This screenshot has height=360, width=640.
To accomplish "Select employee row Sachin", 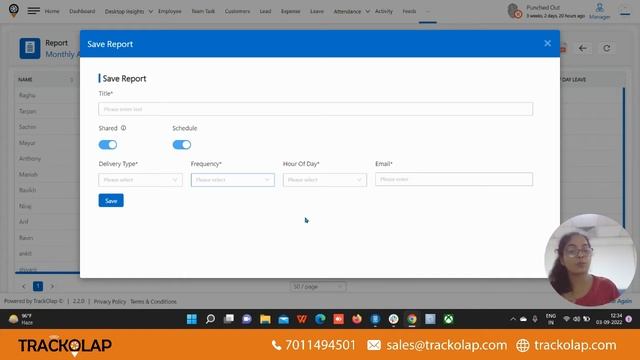I will tap(27, 127).
